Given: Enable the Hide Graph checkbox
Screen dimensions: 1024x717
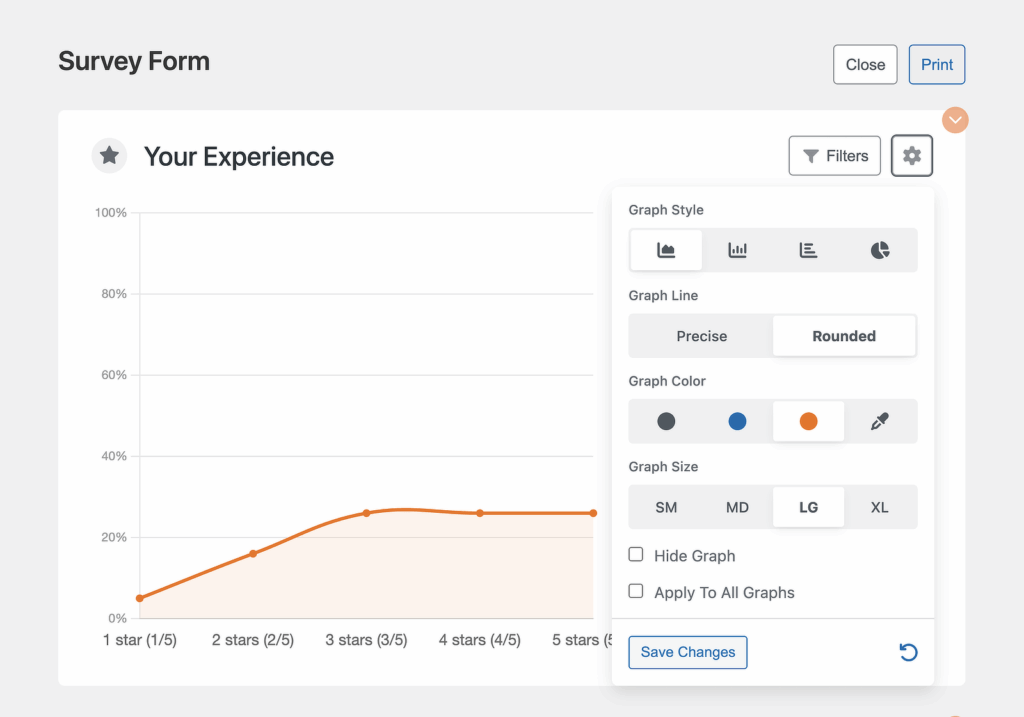Looking at the screenshot, I should tap(636, 555).
